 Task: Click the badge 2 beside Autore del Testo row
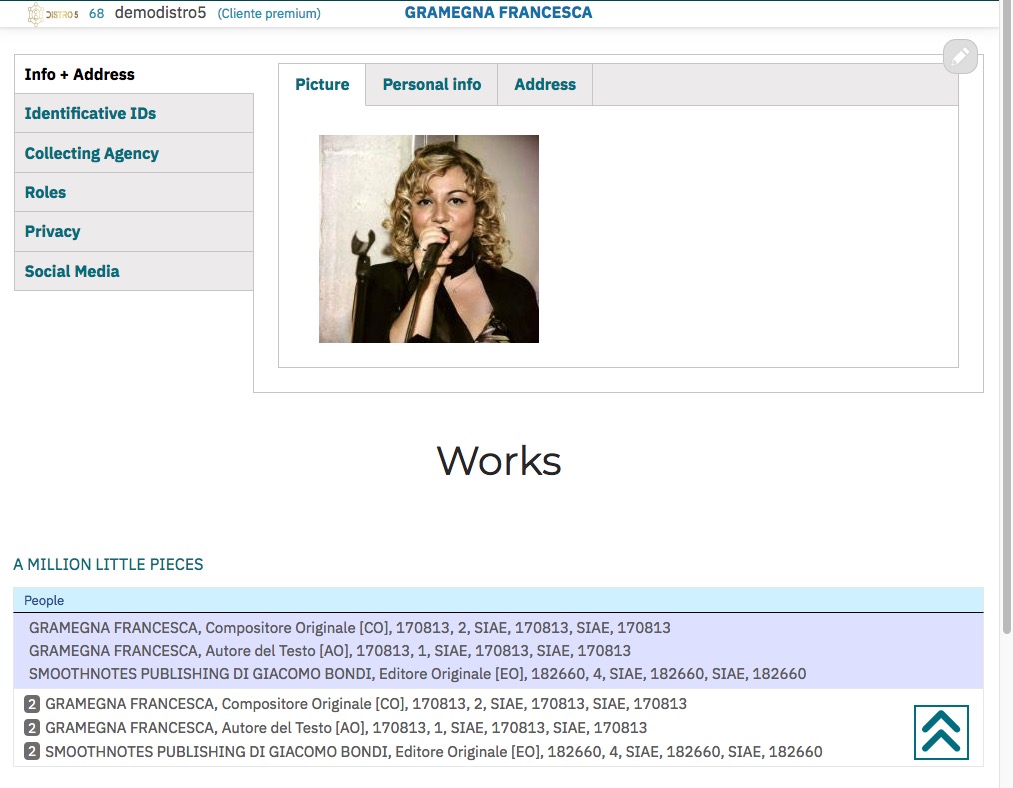(x=32, y=727)
